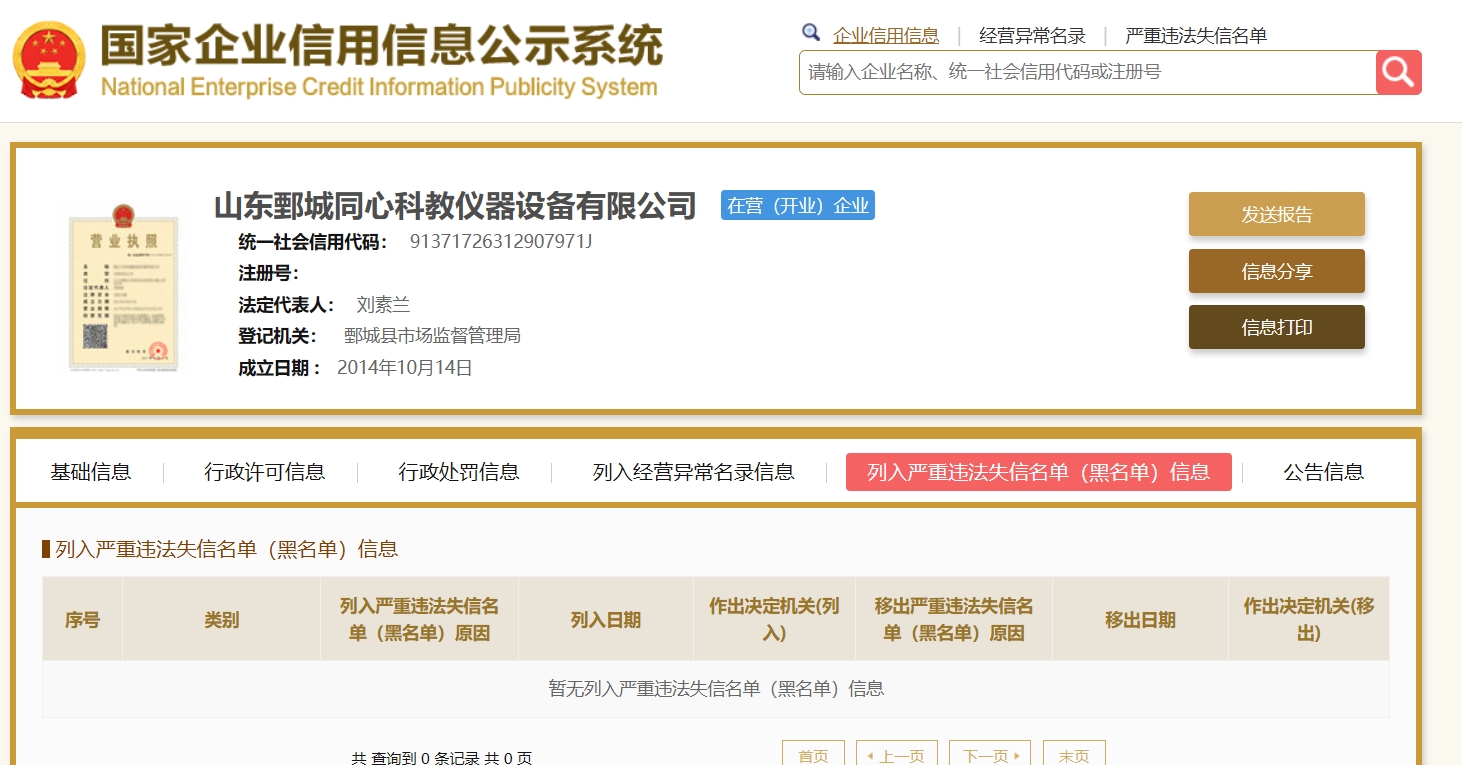The height and width of the screenshot is (765, 1462).
Task: Jump to last page with 末页 button
Action: coord(1074,755)
